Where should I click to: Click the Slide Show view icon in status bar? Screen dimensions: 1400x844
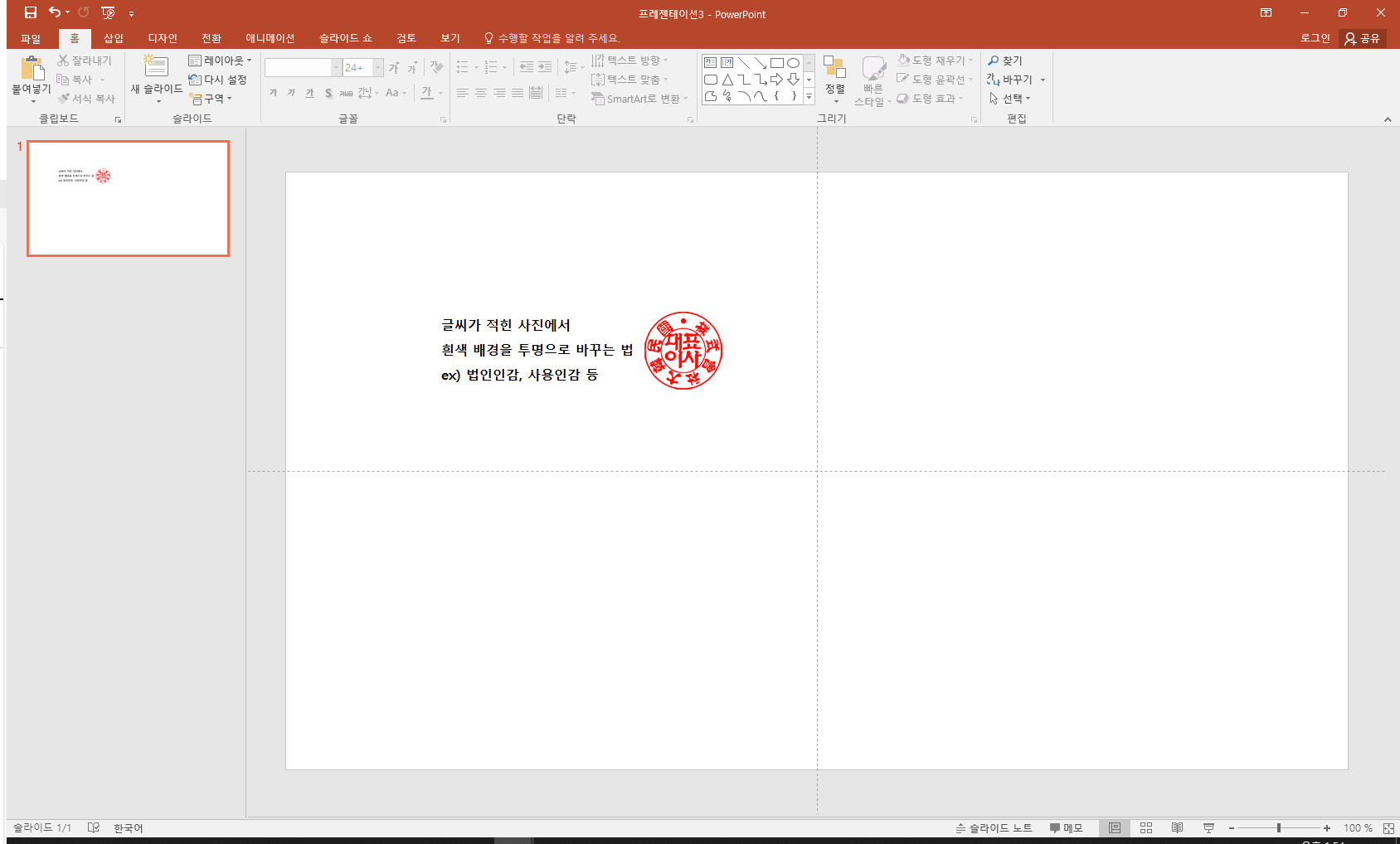click(x=1208, y=827)
